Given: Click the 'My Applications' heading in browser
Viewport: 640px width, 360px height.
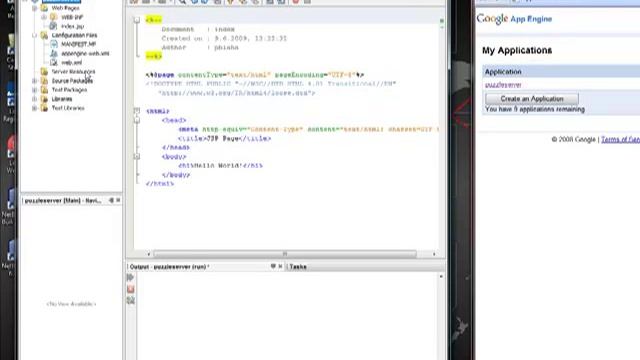Looking at the screenshot, I should (517, 50).
